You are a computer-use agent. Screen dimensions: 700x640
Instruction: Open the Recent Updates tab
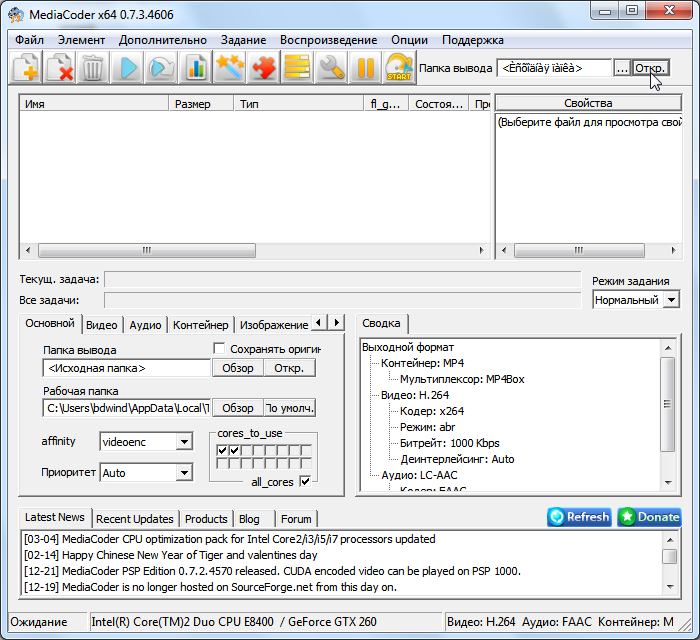134,519
